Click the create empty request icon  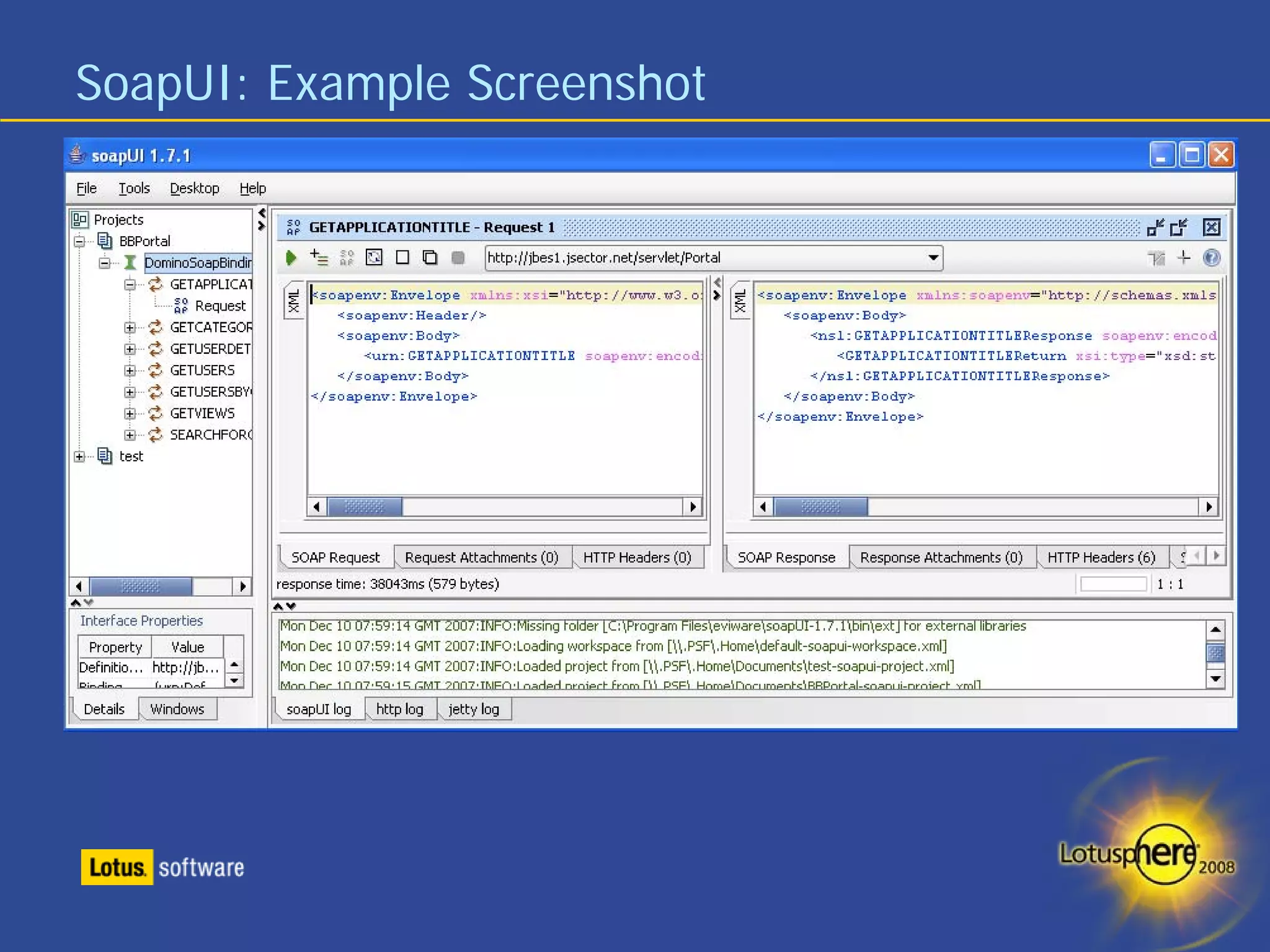(402, 257)
